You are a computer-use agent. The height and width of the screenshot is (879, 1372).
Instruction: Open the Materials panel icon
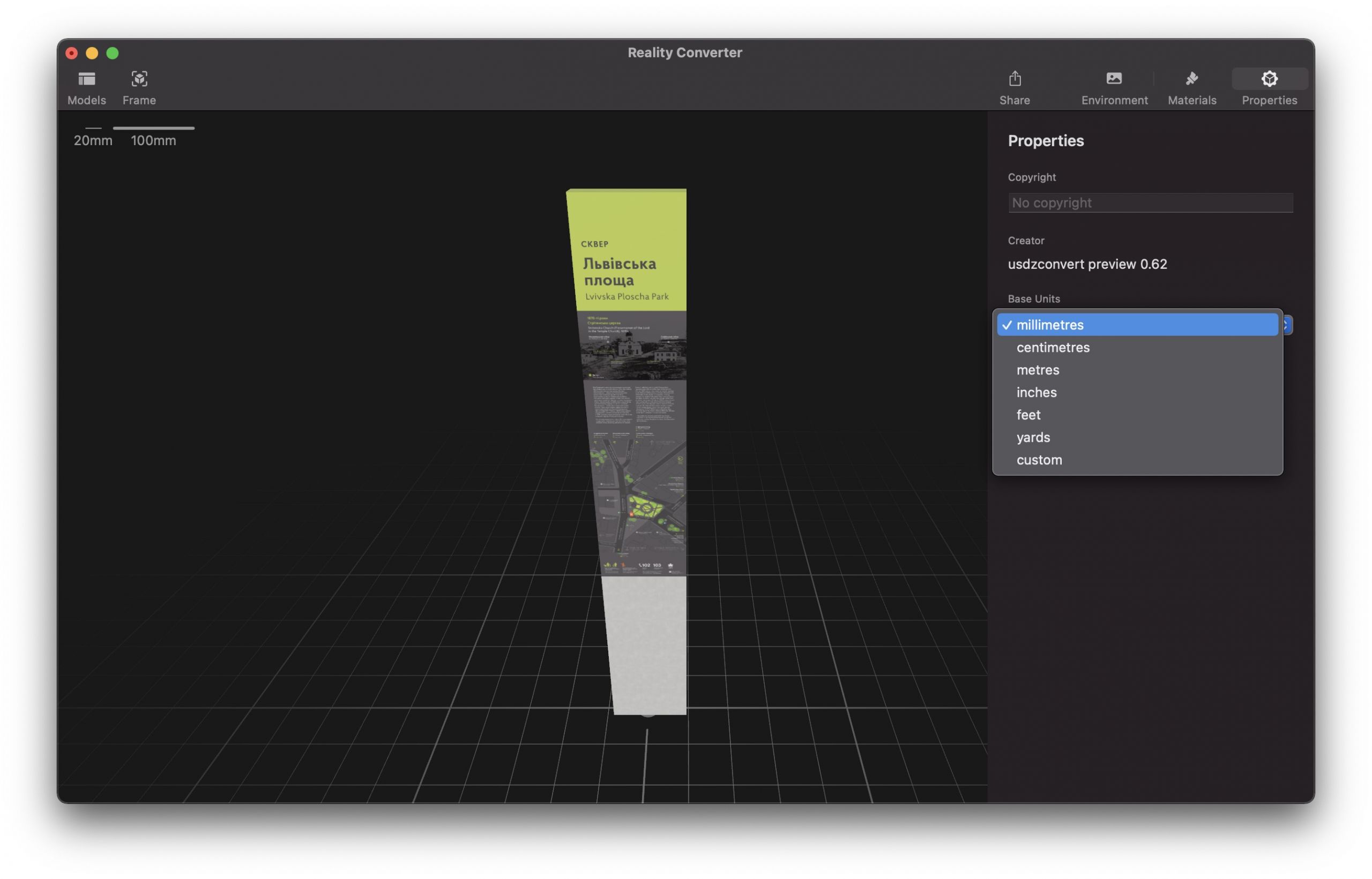[1191, 78]
